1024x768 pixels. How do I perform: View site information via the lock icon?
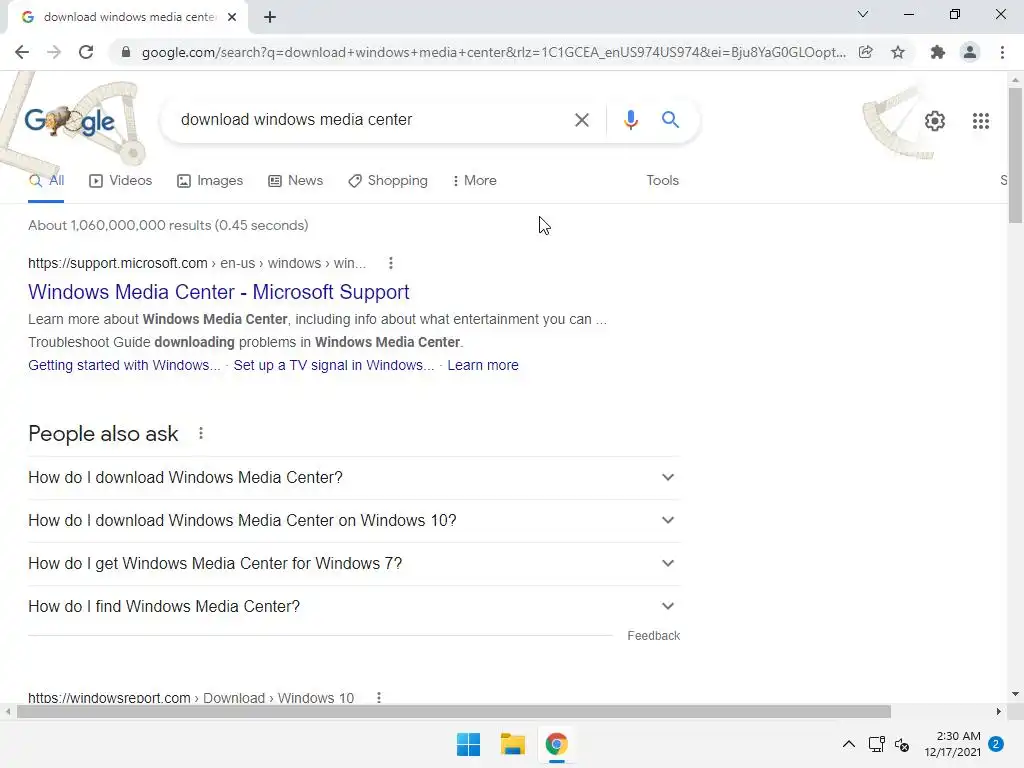click(x=126, y=52)
